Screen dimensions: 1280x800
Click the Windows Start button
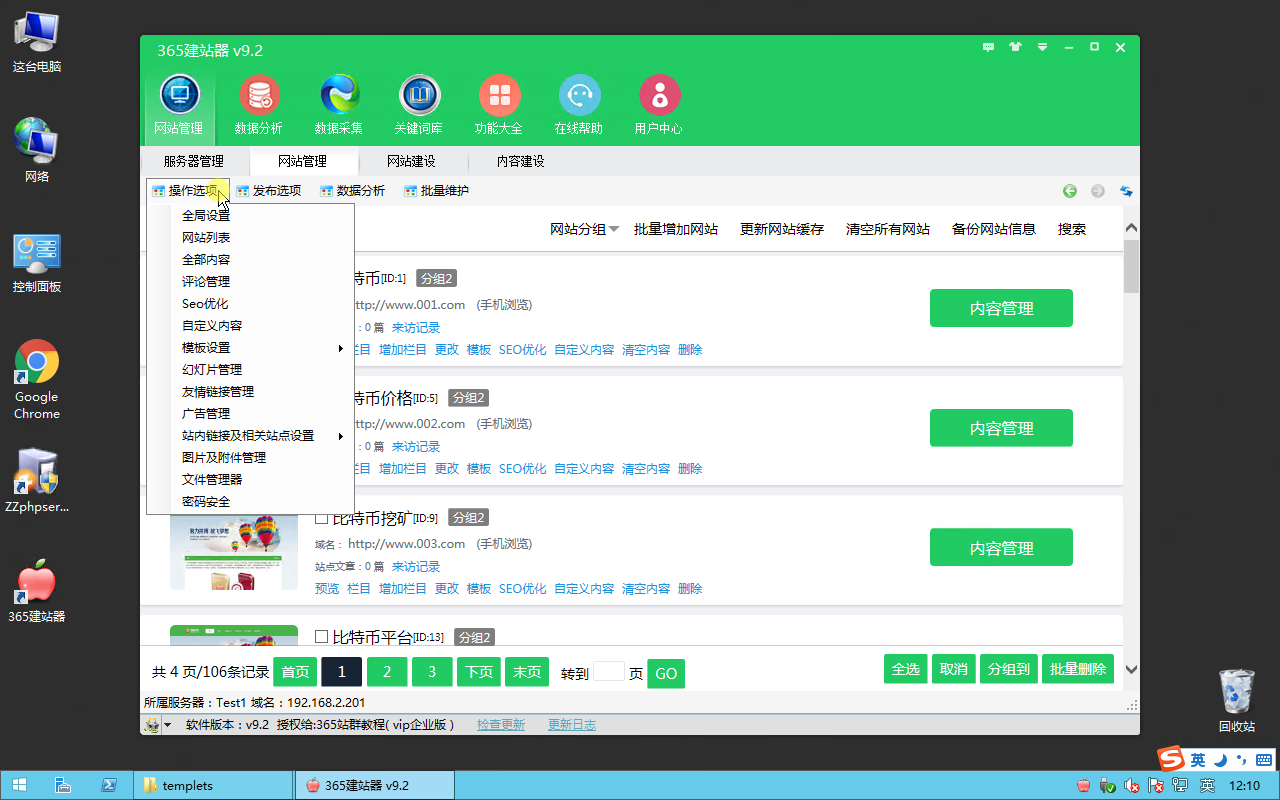pos(19,785)
